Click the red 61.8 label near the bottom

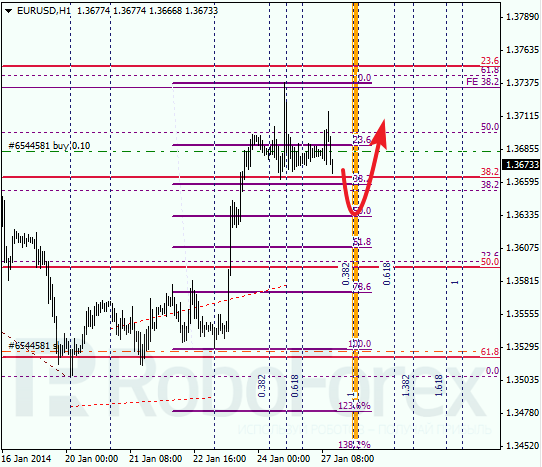(x=490, y=352)
